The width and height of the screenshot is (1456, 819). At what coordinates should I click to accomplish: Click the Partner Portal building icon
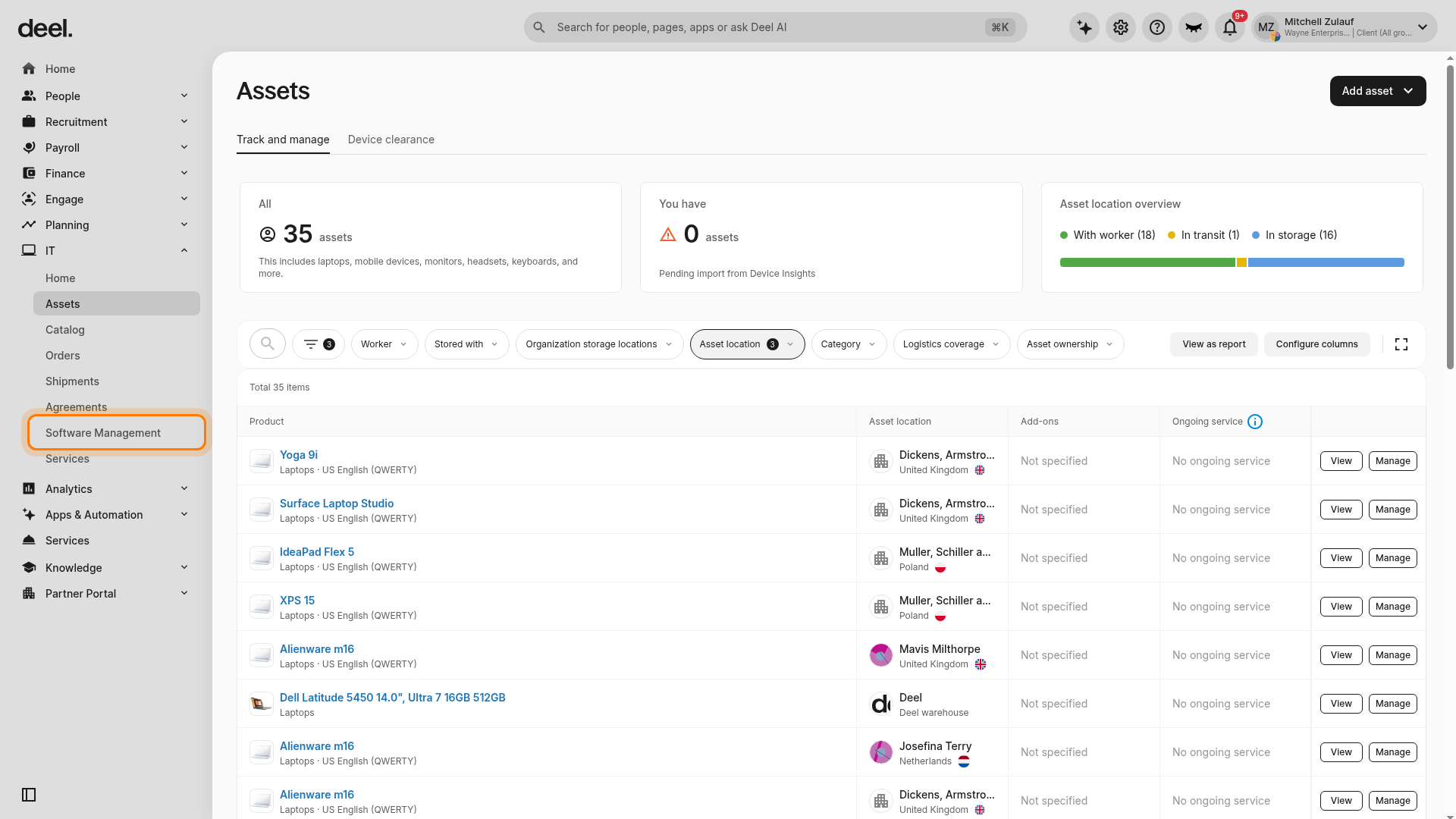tap(29, 593)
